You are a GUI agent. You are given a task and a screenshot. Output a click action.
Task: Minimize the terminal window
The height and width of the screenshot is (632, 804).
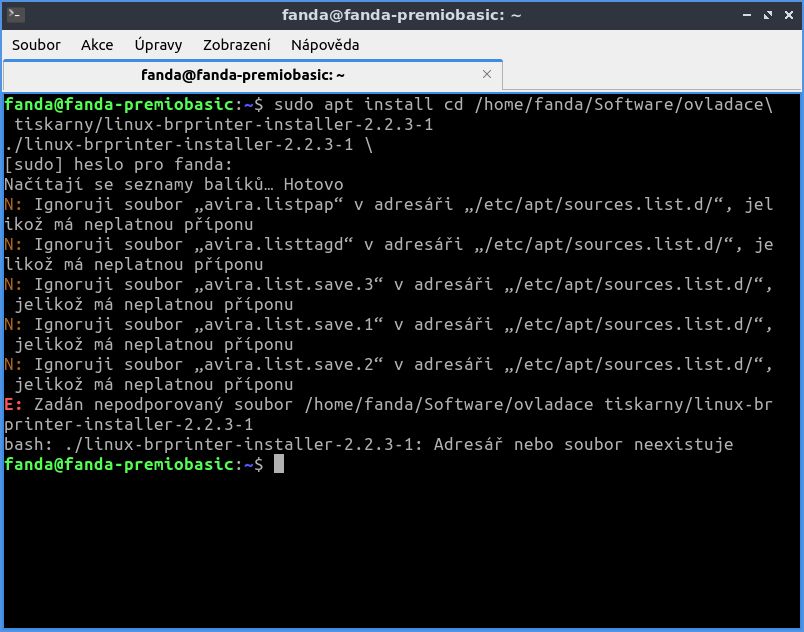pos(745,15)
